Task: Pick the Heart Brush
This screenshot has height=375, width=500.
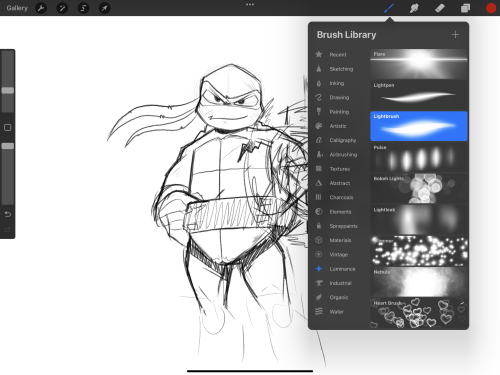Action: [419, 313]
